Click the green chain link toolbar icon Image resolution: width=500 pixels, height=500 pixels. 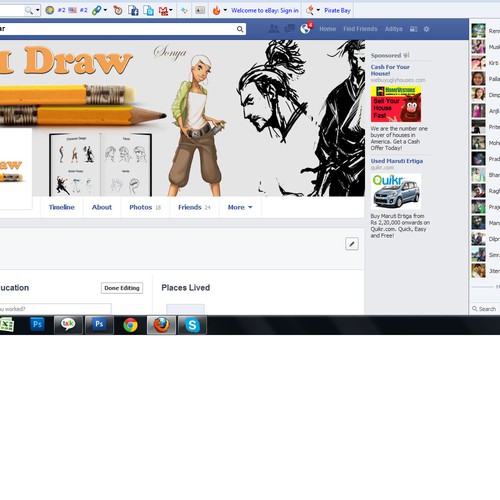click(97, 10)
